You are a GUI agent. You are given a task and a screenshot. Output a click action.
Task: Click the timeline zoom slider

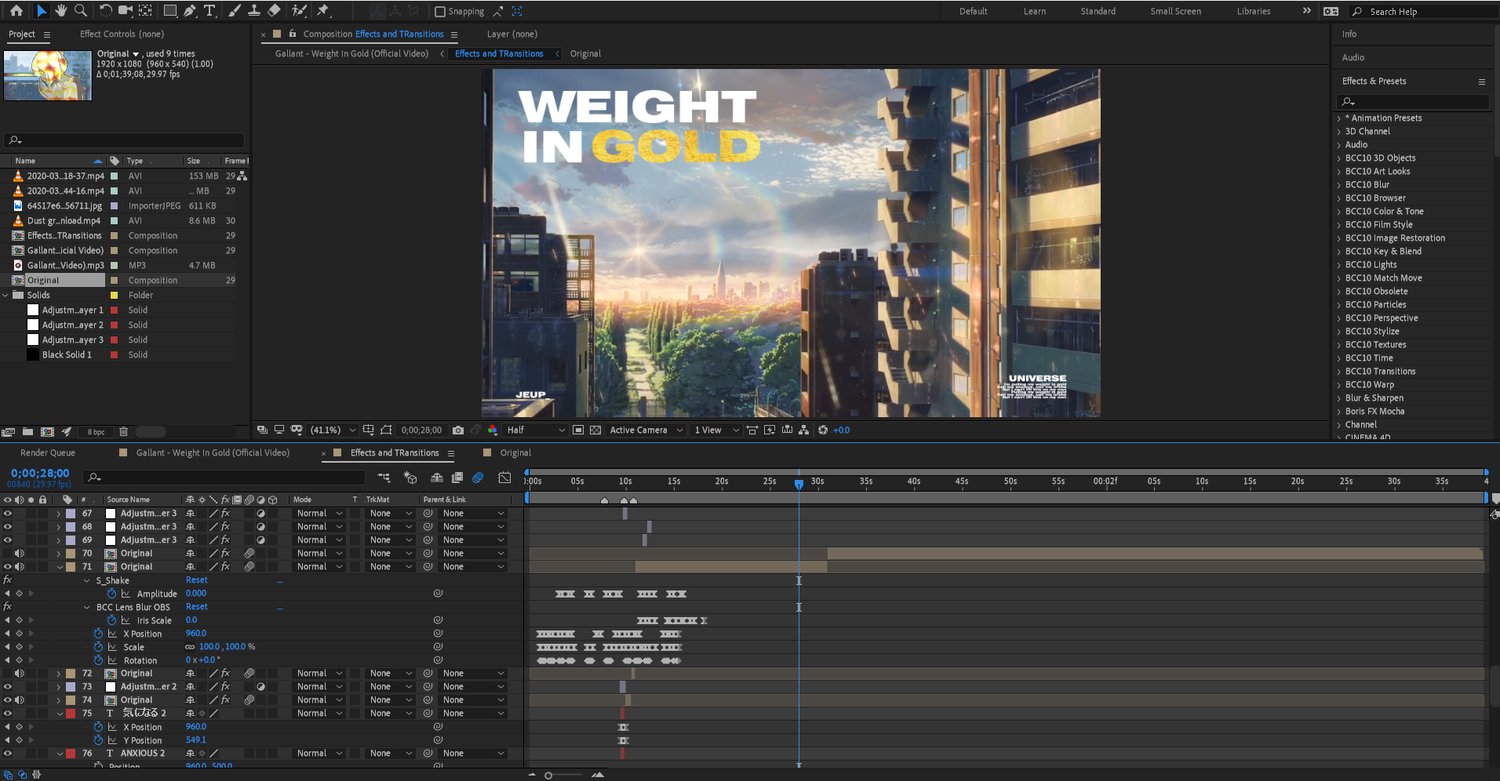563,775
